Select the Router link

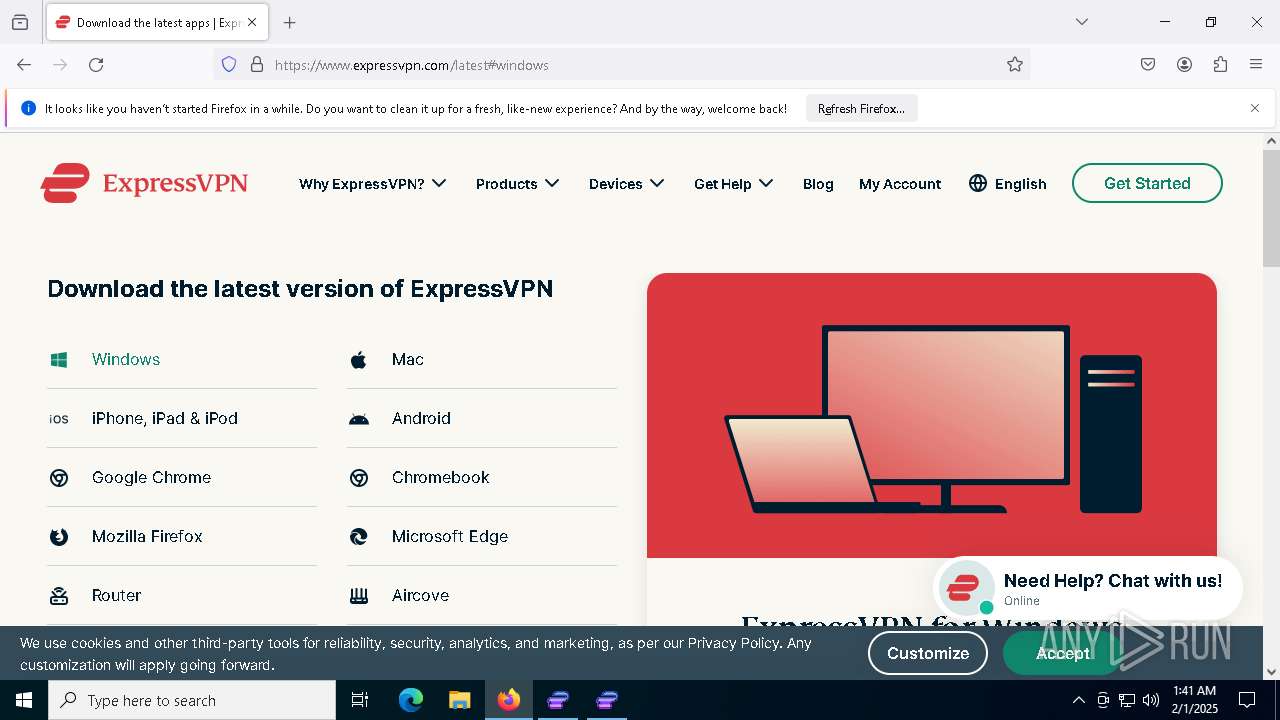click(116, 596)
